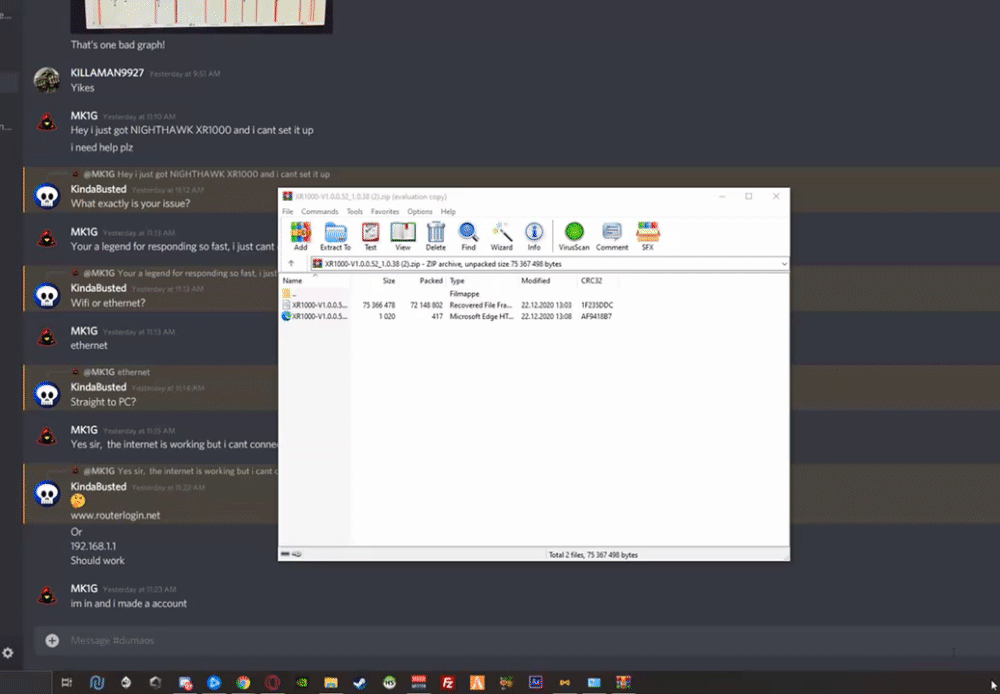Click the CRC32 value 1F235DDC

click(x=597, y=306)
